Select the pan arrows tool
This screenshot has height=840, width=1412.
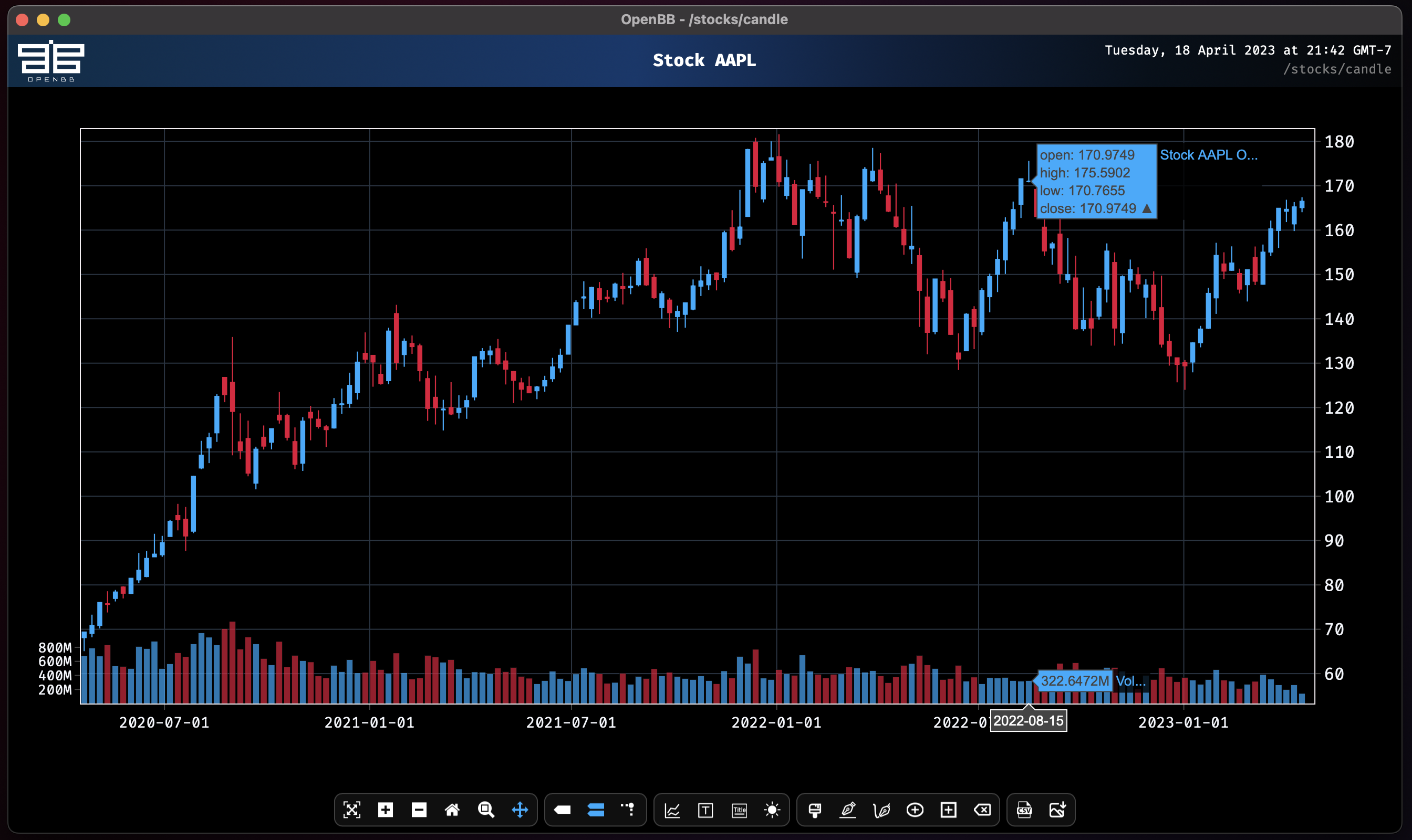pos(520,810)
